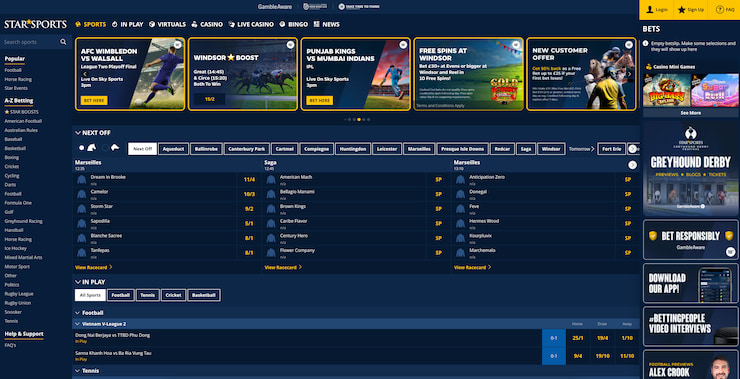Click American Mach jockey silk icon
This screenshot has width=740, height=379.
point(271,179)
